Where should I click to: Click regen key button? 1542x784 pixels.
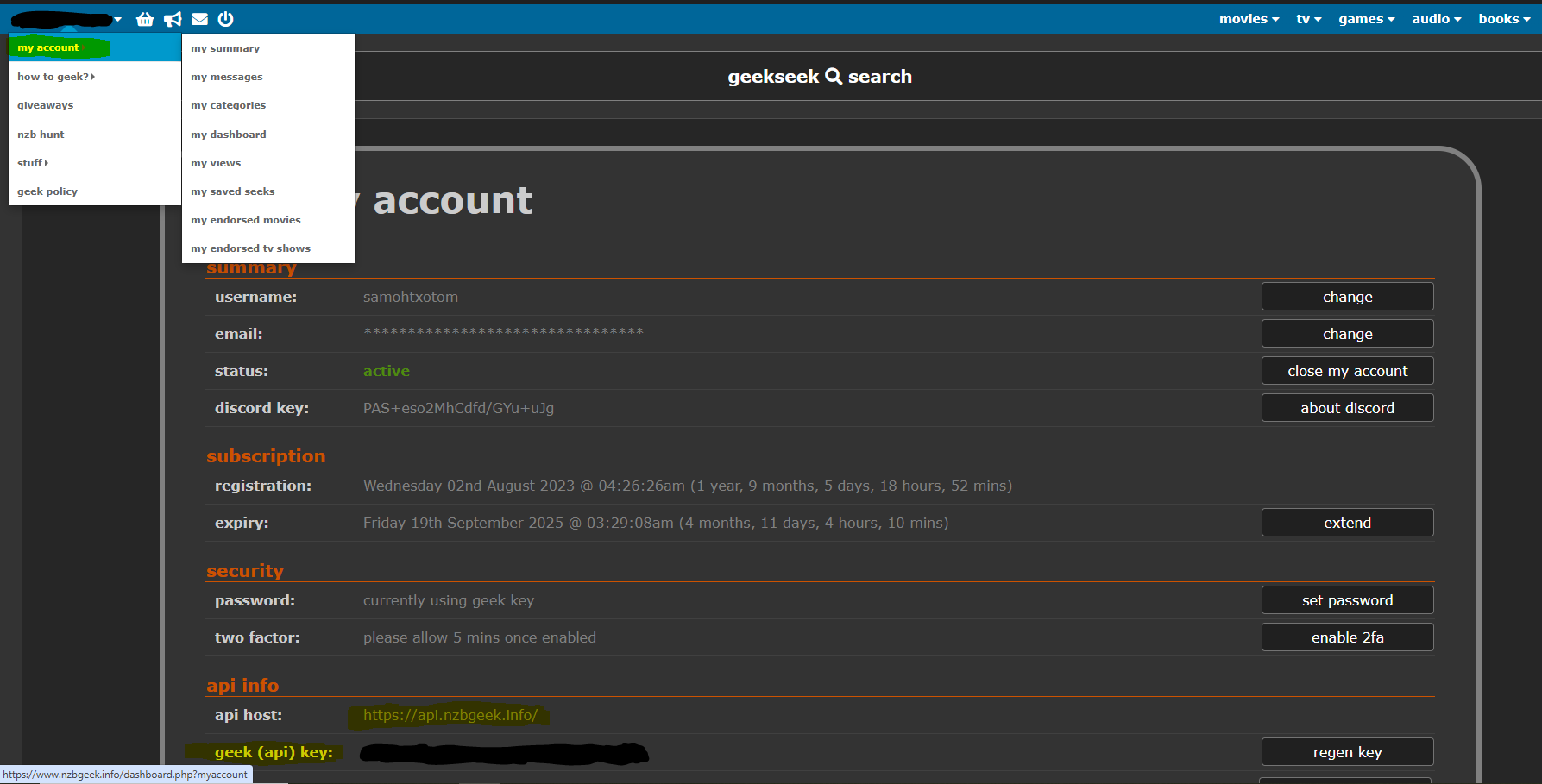[x=1347, y=752]
